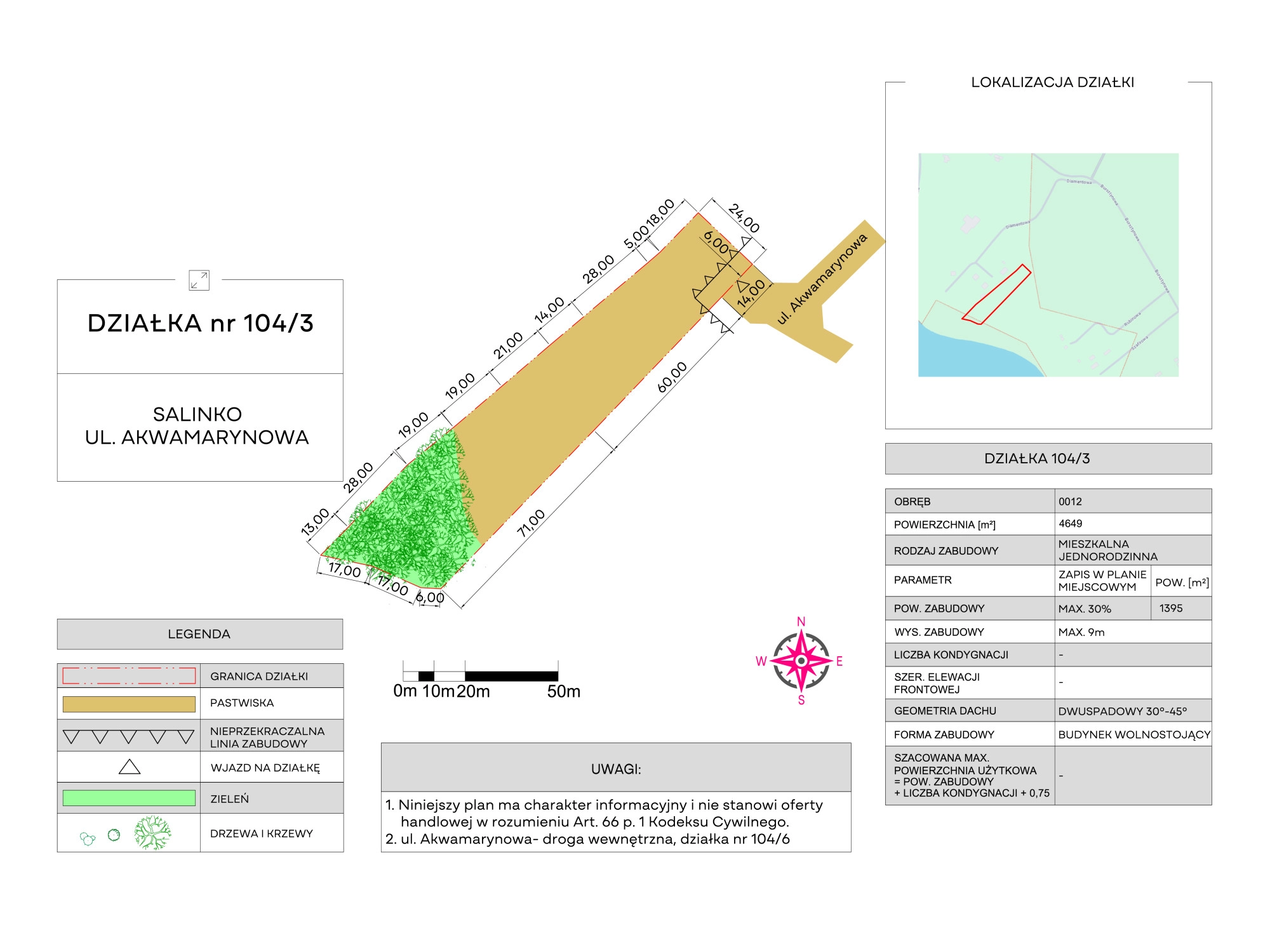Click the LEGENDA header bar

199,634
